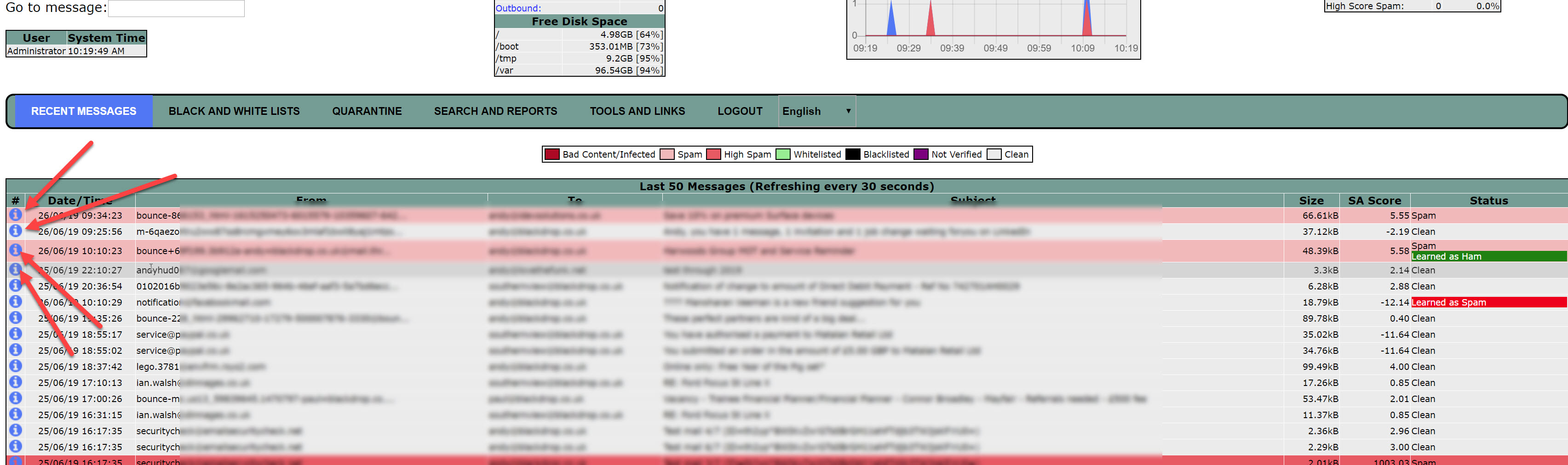
Task: Click info icon for 26/06/19 09:25:56 message
Action: pyautogui.click(x=15, y=231)
